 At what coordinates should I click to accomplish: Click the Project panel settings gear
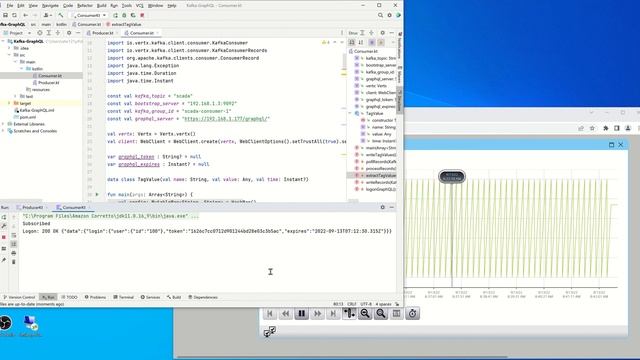(69, 33)
